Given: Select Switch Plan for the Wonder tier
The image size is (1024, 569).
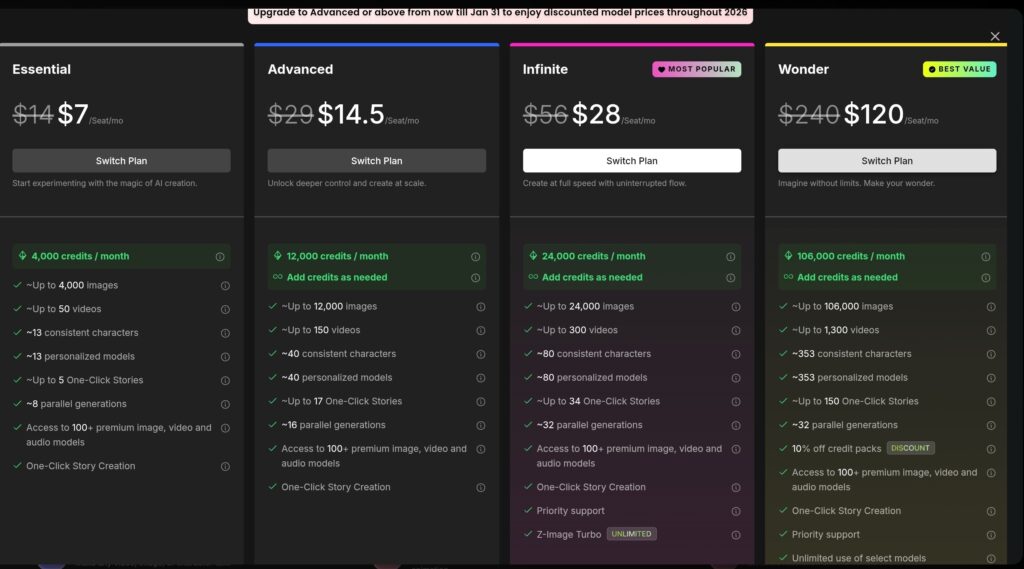Looking at the screenshot, I should (x=887, y=161).
